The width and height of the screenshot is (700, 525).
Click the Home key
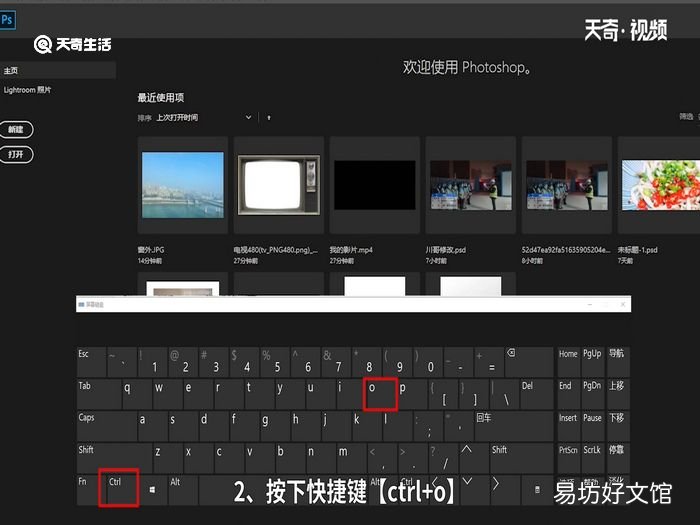(568, 362)
